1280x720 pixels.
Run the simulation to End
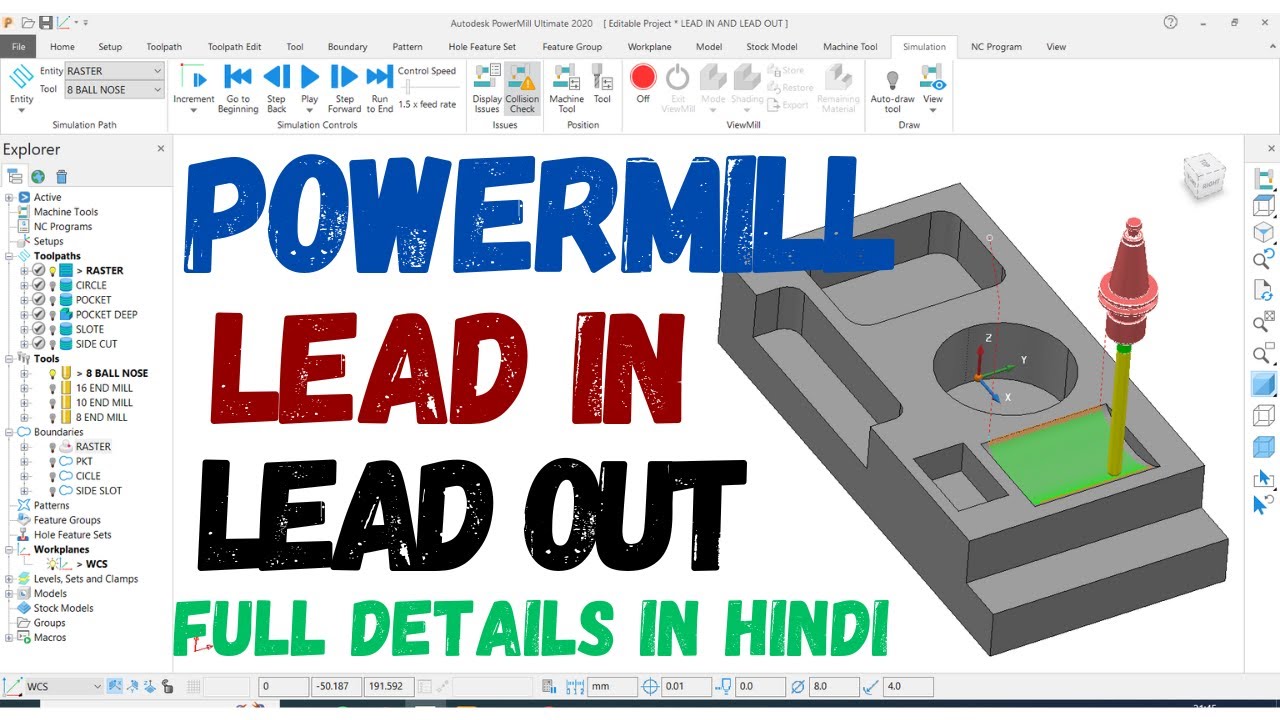click(380, 87)
